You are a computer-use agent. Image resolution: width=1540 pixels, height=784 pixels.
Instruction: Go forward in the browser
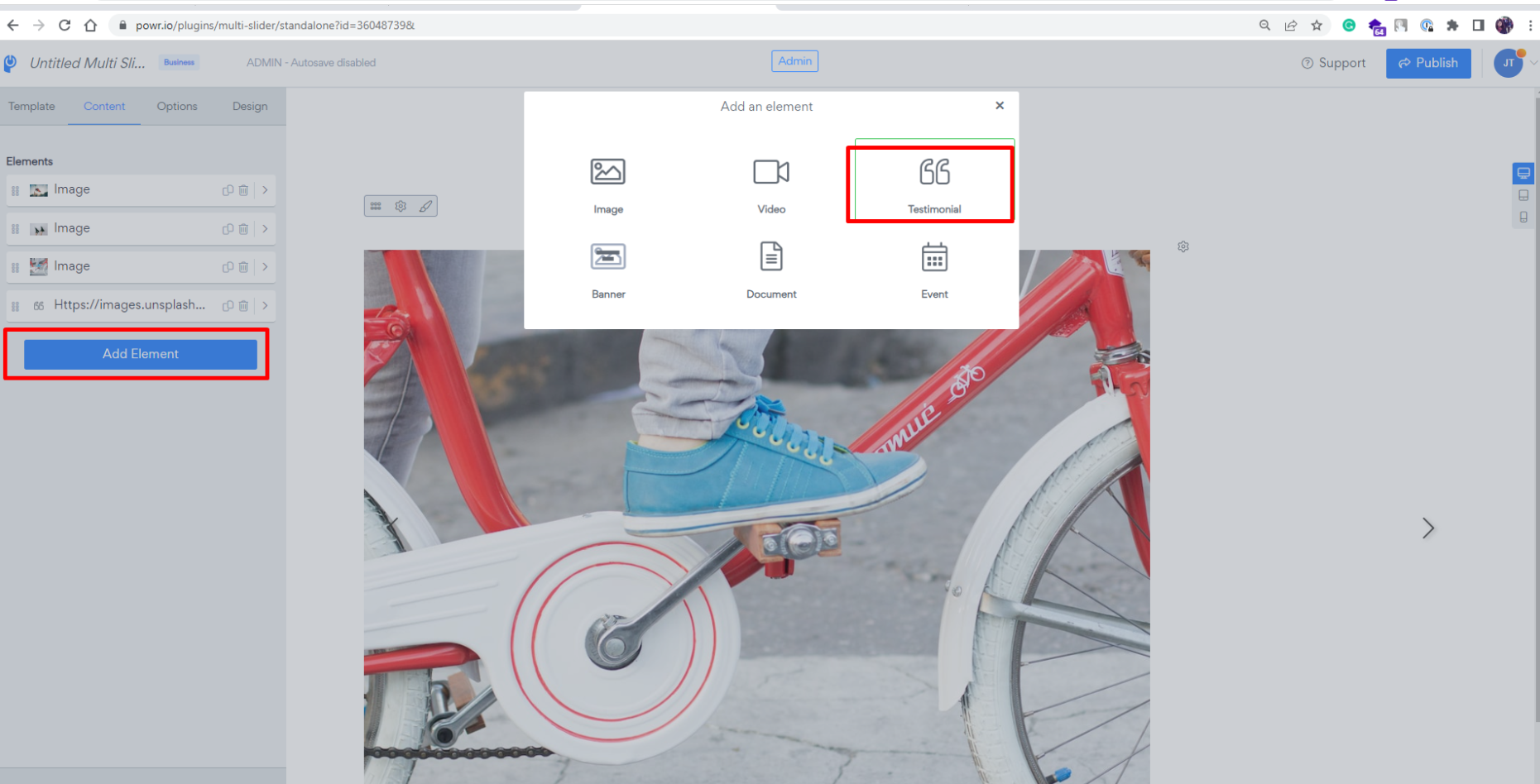pos(39,26)
